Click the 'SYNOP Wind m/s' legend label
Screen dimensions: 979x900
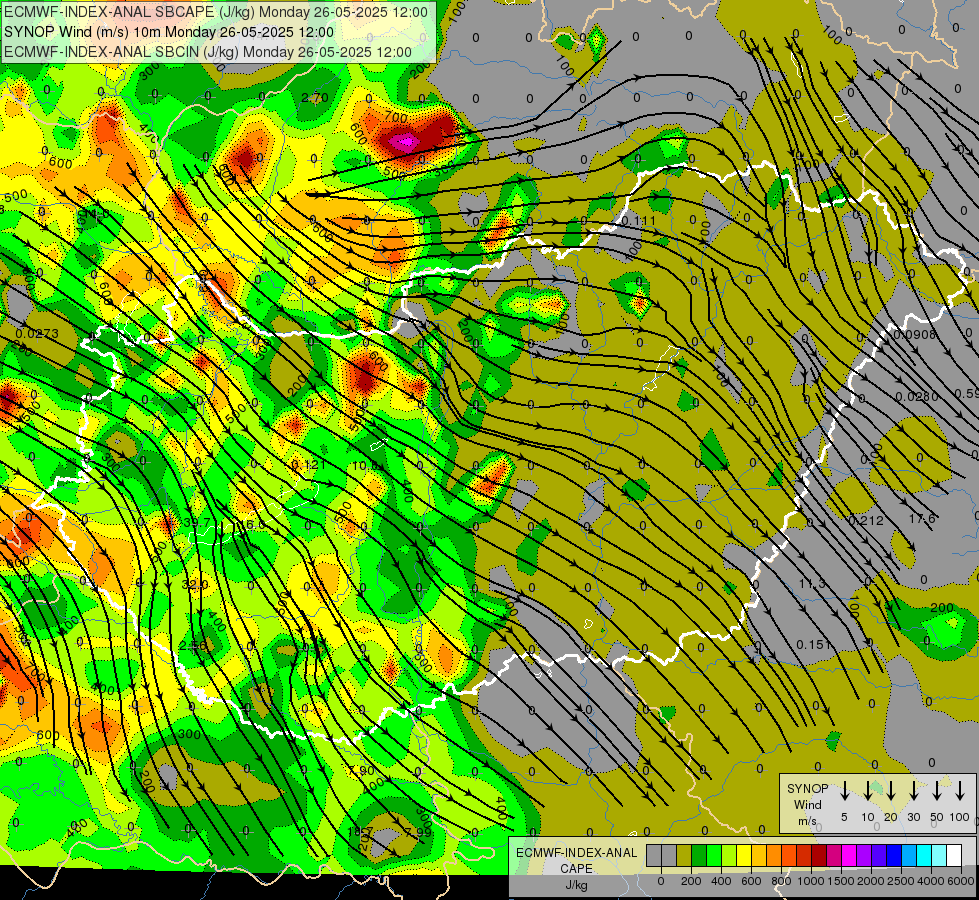pos(807,804)
